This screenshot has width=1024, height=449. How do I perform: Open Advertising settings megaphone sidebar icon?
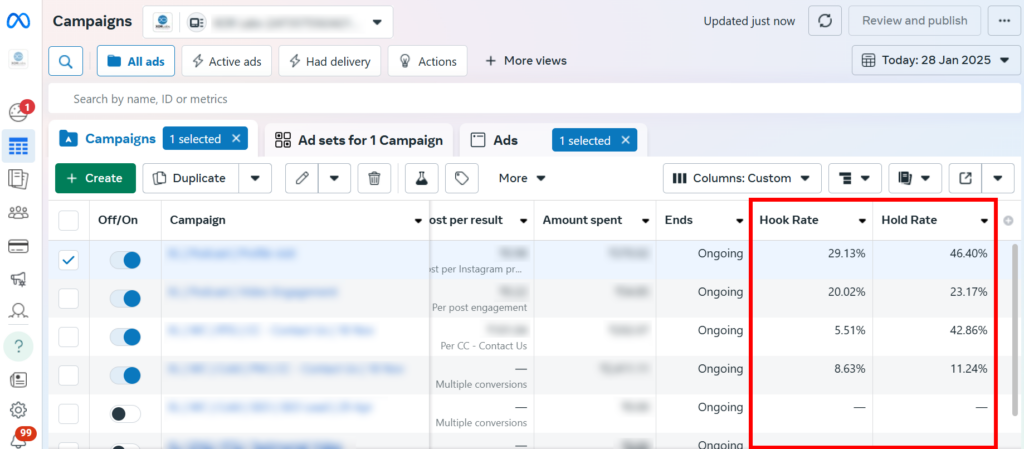click(x=18, y=279)
